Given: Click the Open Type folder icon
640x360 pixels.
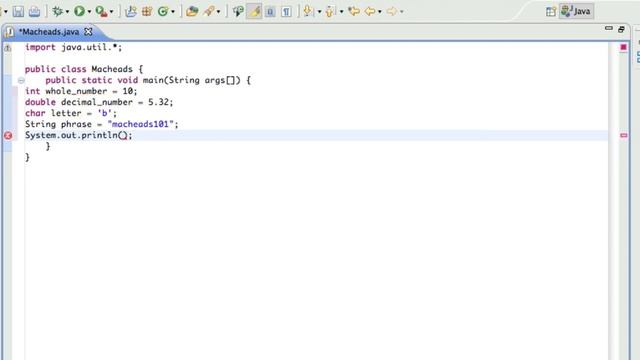Looking at the screenshot, I should click(x=192, y=11).
